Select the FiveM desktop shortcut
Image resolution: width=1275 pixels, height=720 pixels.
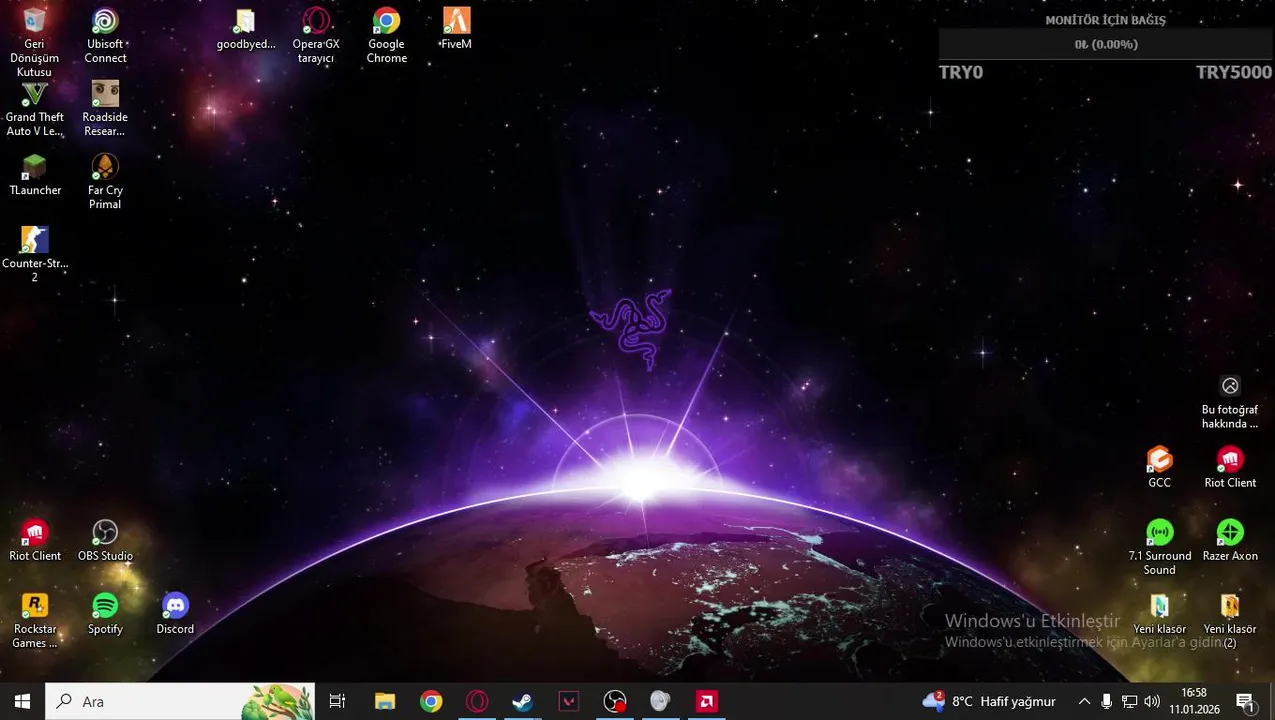[456, 29]
